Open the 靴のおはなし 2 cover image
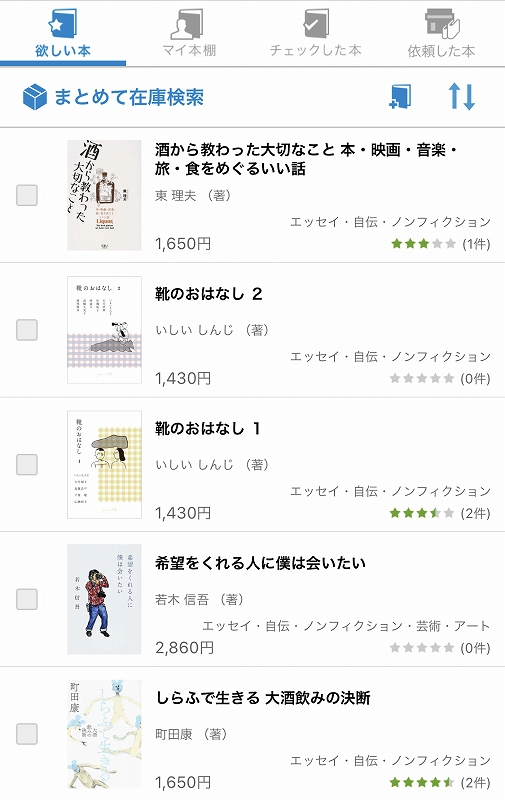This screenshot has width=505, height=800. pyautogui.click(x=104, y=330)
